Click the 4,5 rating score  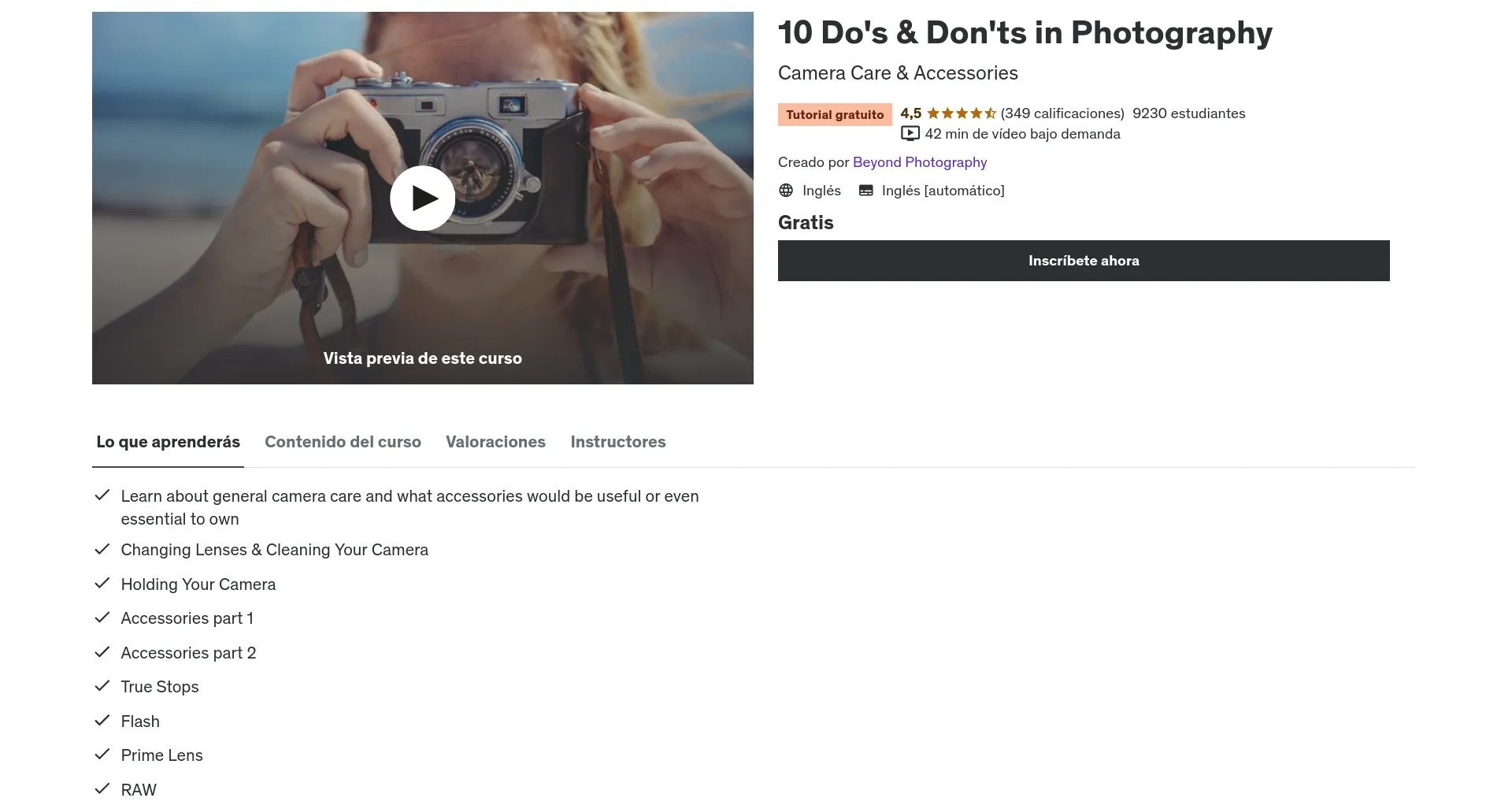911,113
